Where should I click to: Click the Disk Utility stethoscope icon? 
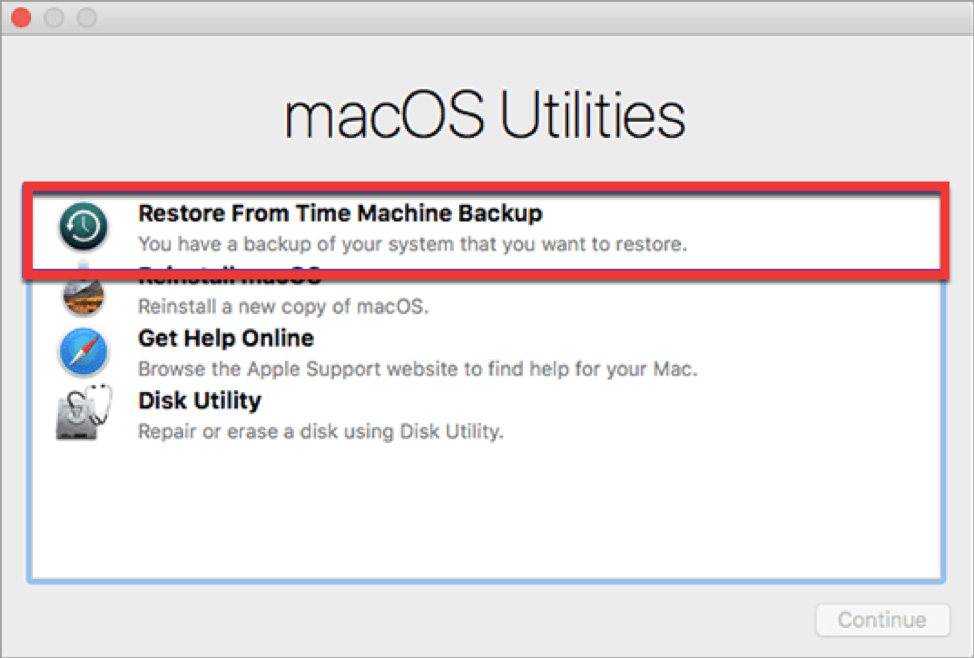84,414
